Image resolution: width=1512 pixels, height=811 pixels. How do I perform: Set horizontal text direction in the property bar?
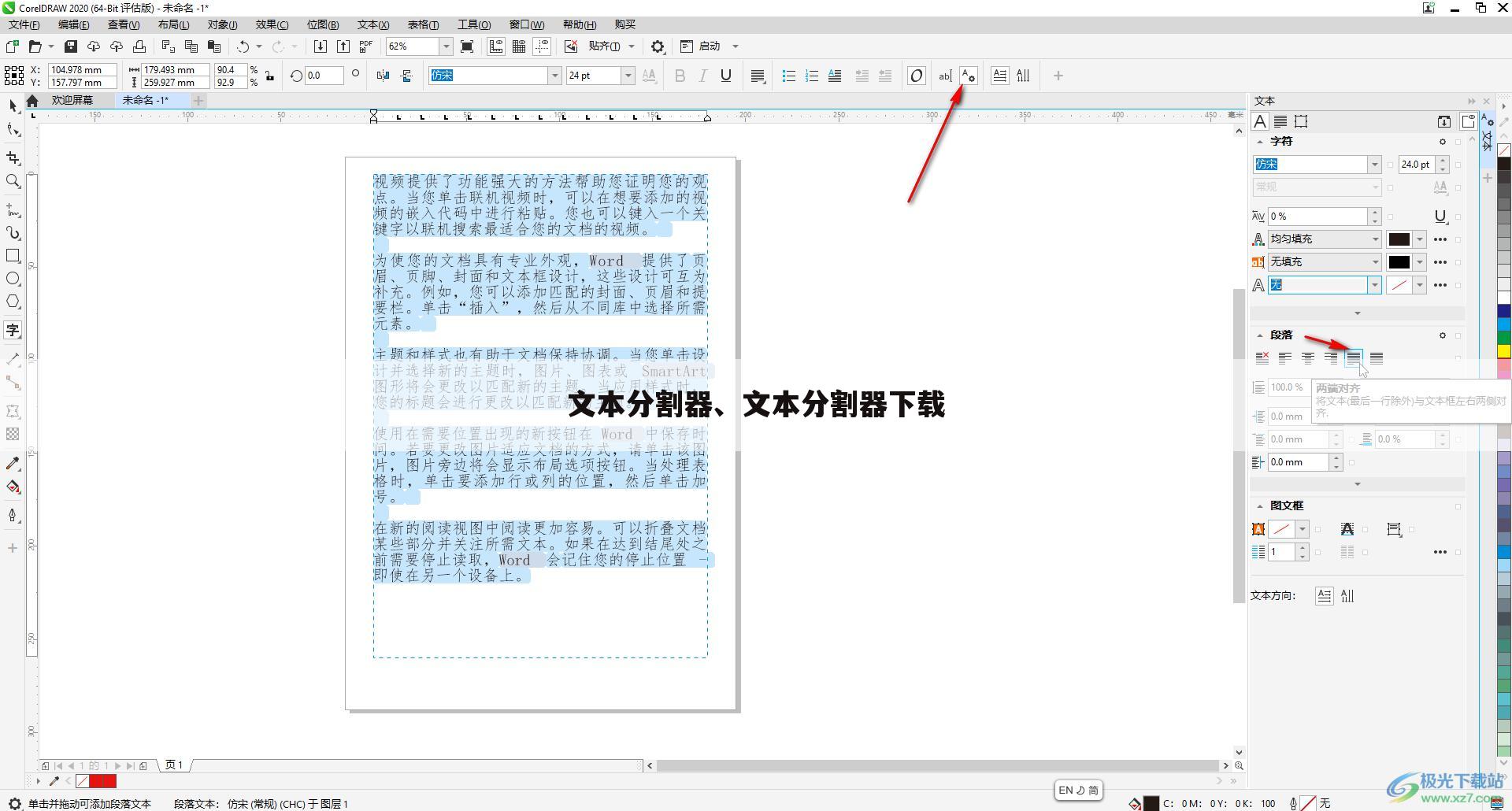point(999,76)
